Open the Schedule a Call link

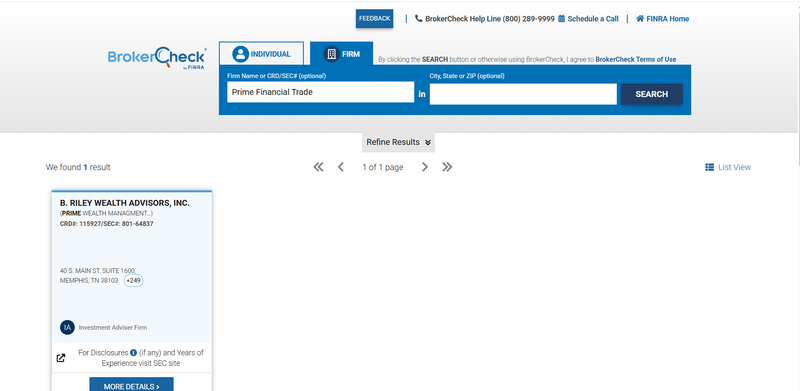pyautogui.click(x=592, y=19)
